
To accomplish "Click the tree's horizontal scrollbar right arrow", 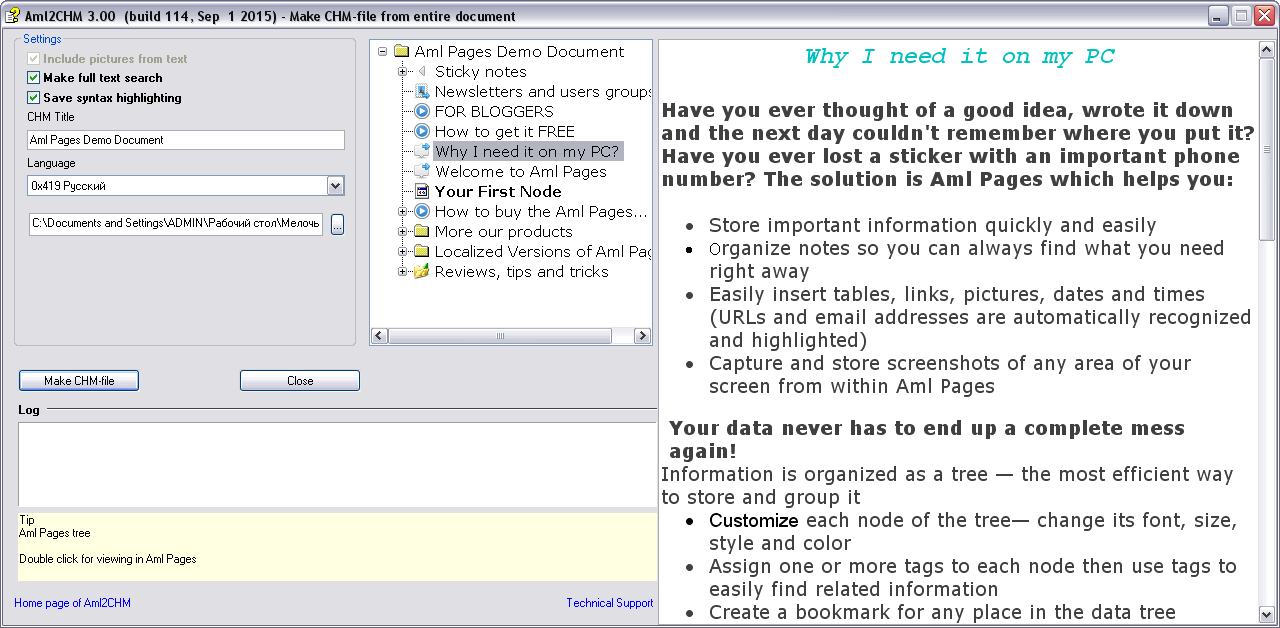I will tap(643, 337).
